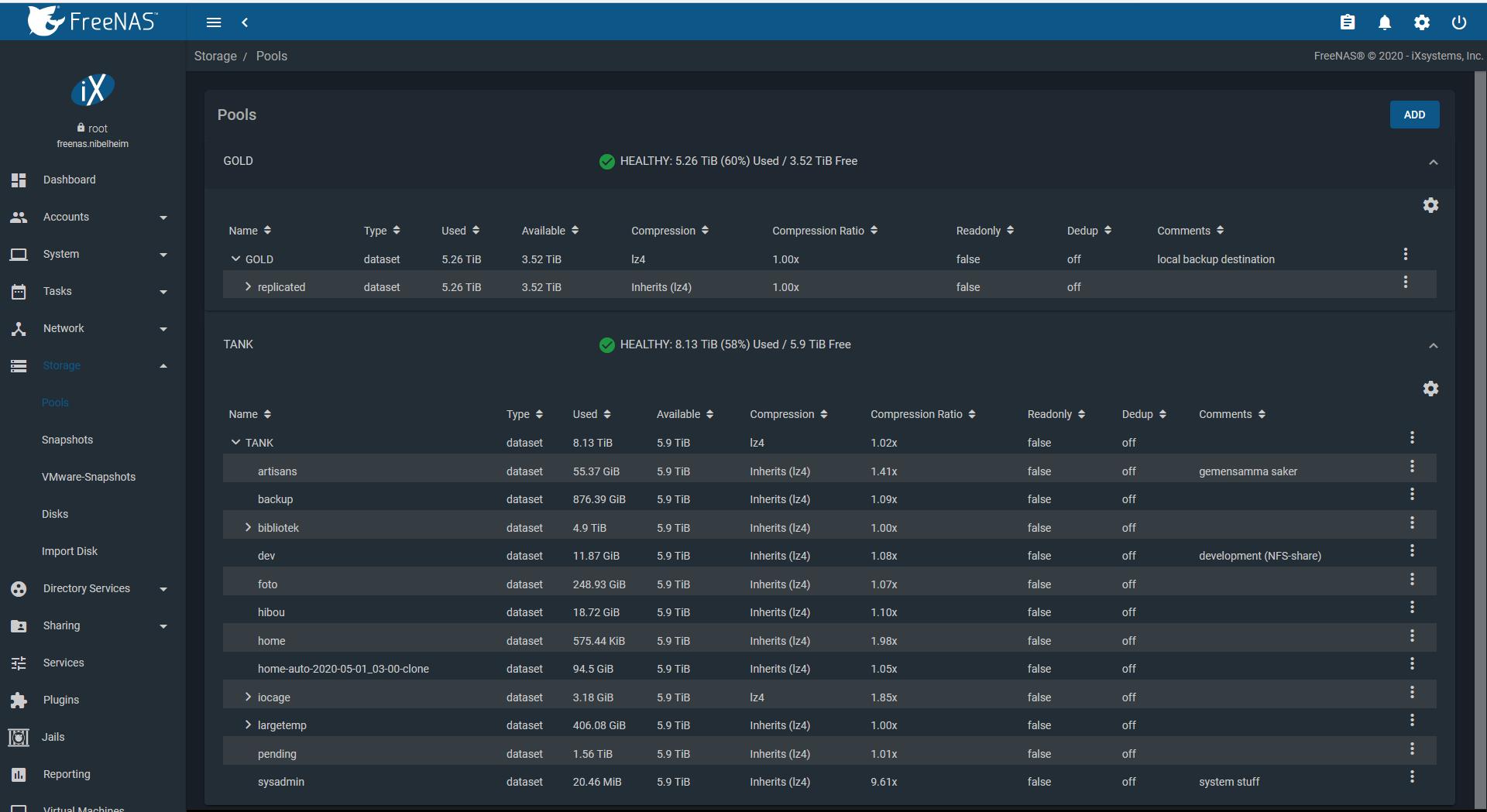The width and height of the screenshot is (1487, 812).
Task: Collapse the TANK pool panel
Action: tap(1434, 345)
